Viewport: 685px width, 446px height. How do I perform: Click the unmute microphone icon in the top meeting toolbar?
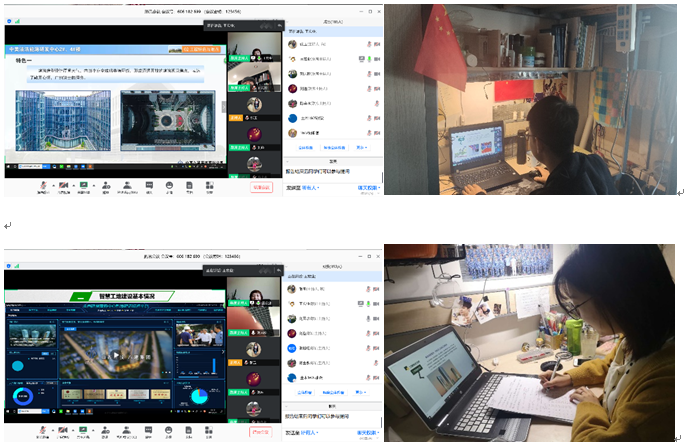(x=43, y=185)
